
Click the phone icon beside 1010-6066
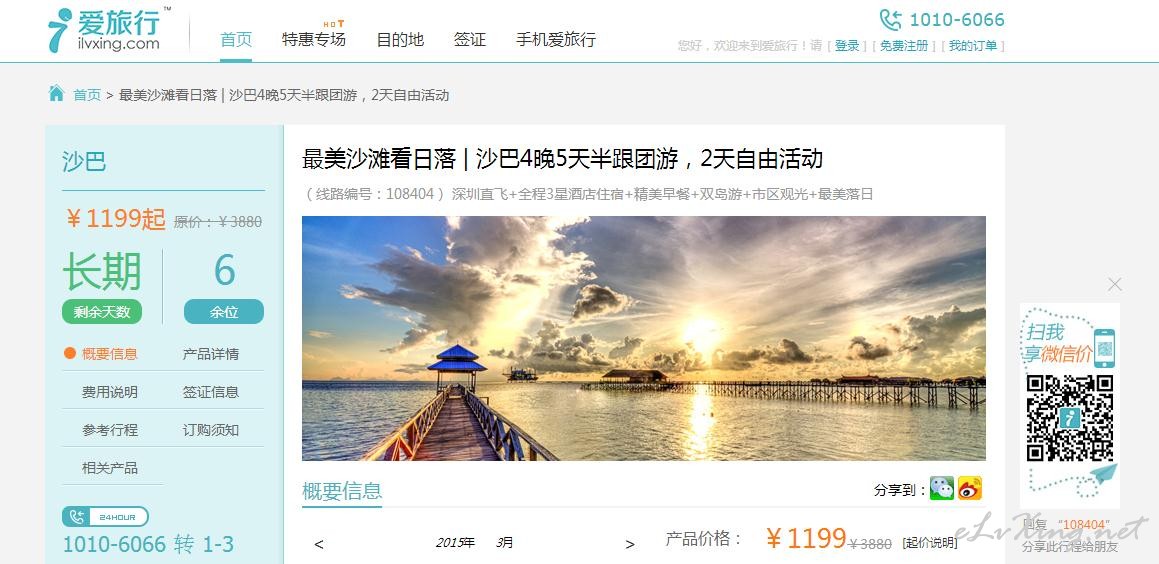pos(890,20)
